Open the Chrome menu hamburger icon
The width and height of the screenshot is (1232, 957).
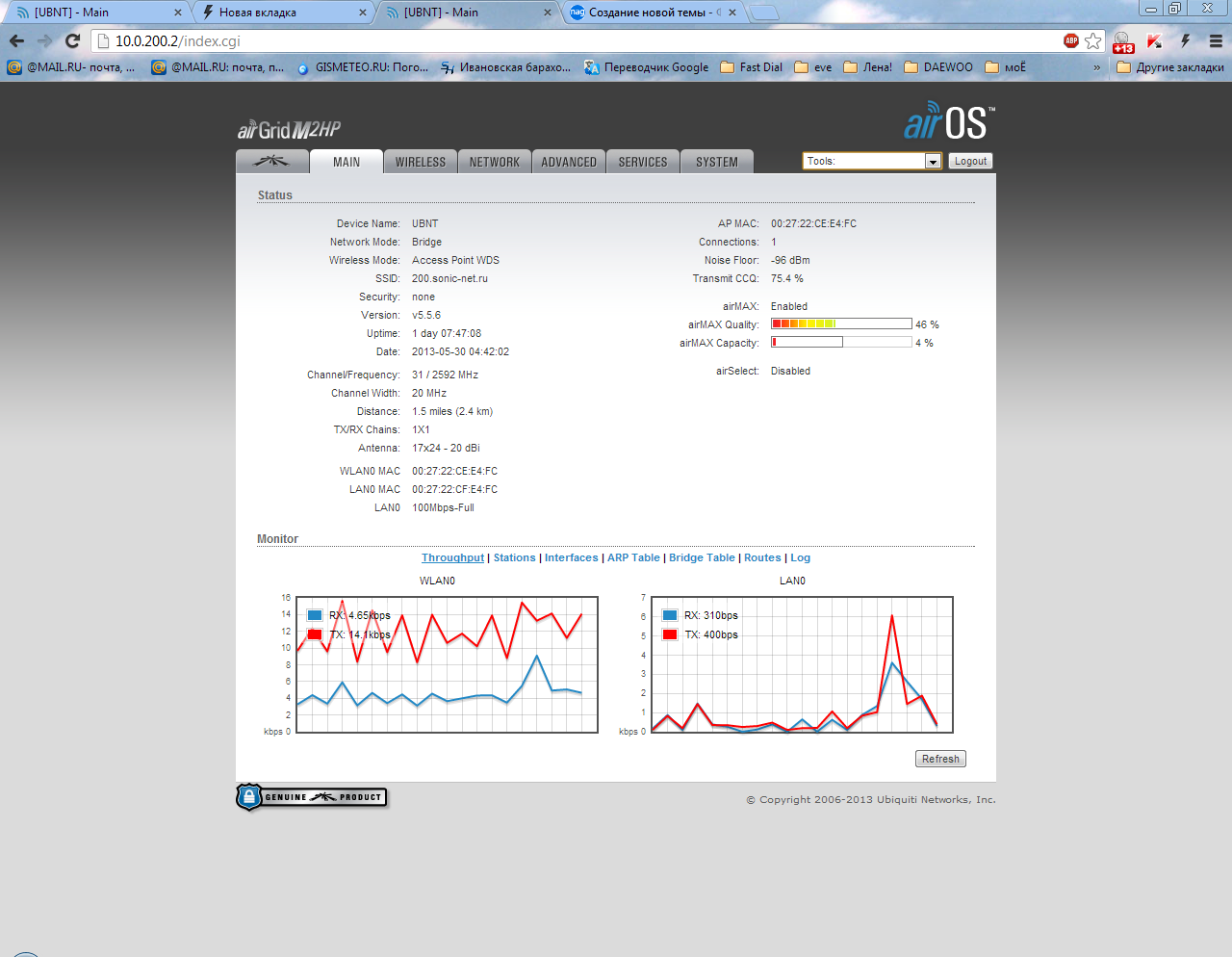click(x=1216, y=40)
